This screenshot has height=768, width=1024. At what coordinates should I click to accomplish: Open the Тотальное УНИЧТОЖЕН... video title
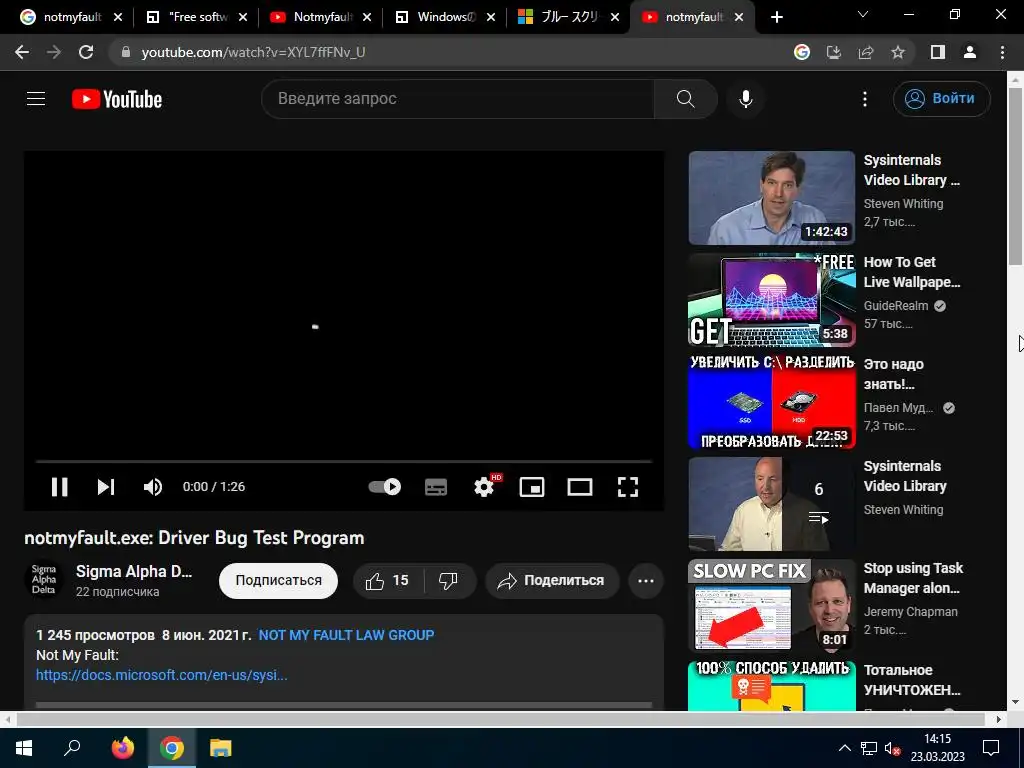pyautogui.click(x=912, y=680)
